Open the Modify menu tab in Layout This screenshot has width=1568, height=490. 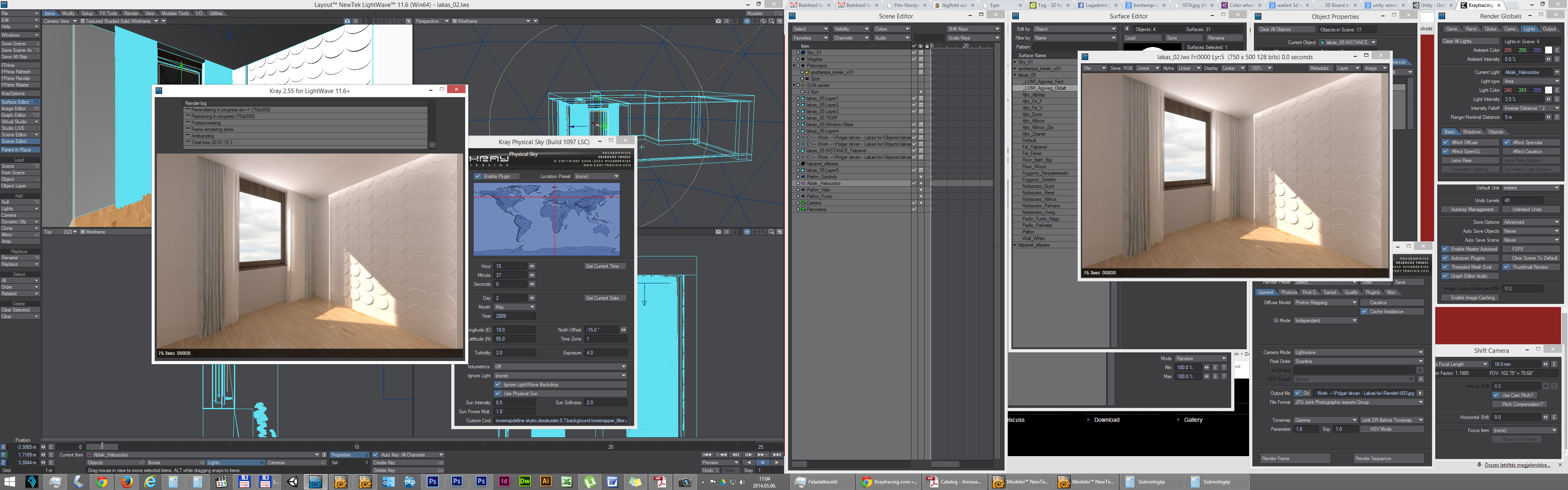[x=68, y=13]
